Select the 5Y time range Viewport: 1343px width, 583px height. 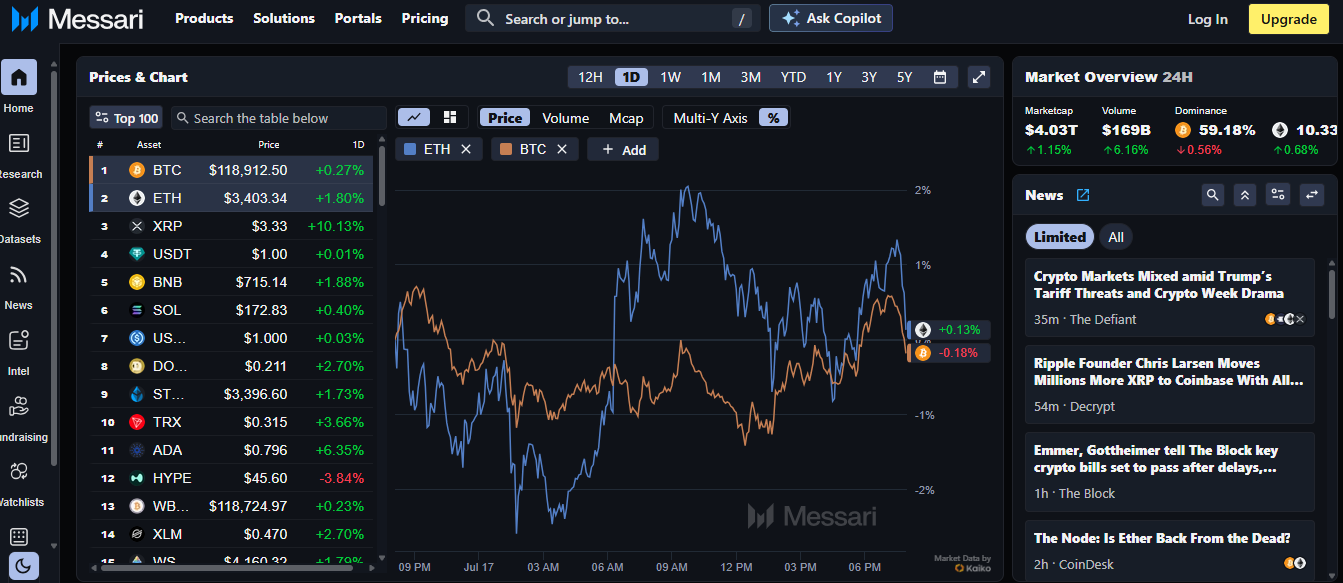click(904, 77)
